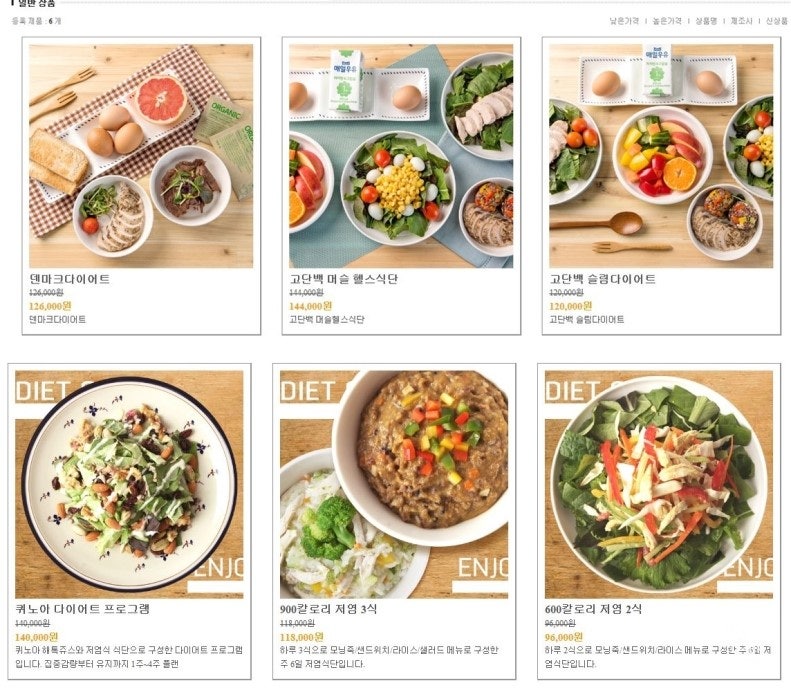
Task: Open the 고단백 머슬 헬스식단 product image
Action: tap(401, 156)
